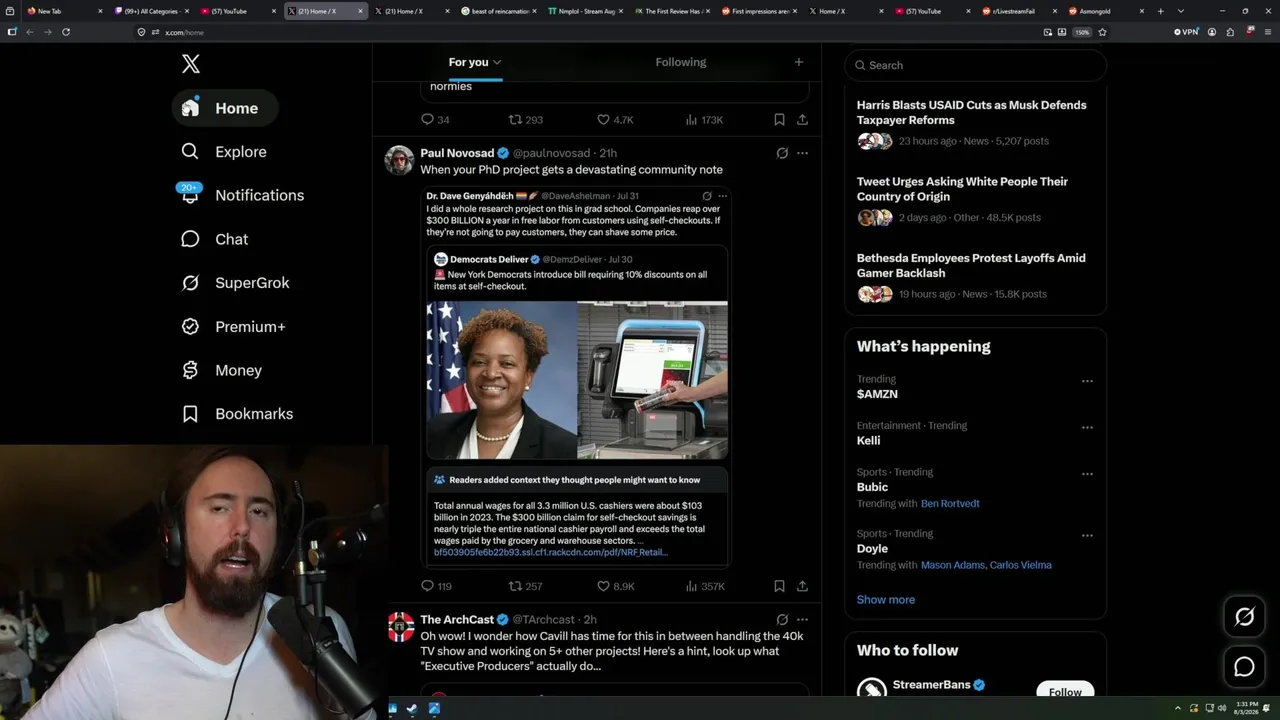Bookmark Paul Novosad's post

(x=779, y=586)
